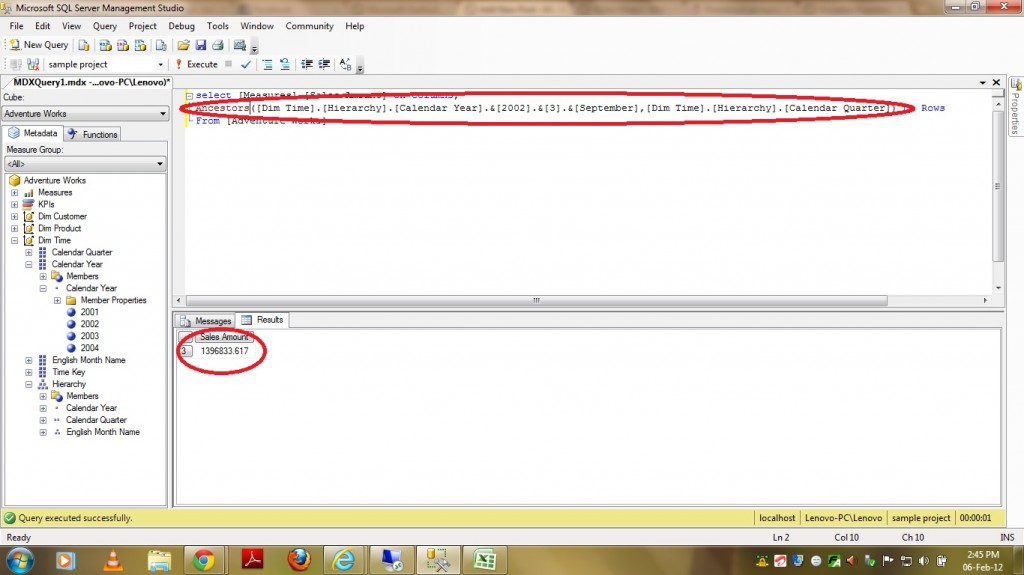Switch to the Messages tab
This screenshot has width=1024, height=575.
tap(207, 321)
